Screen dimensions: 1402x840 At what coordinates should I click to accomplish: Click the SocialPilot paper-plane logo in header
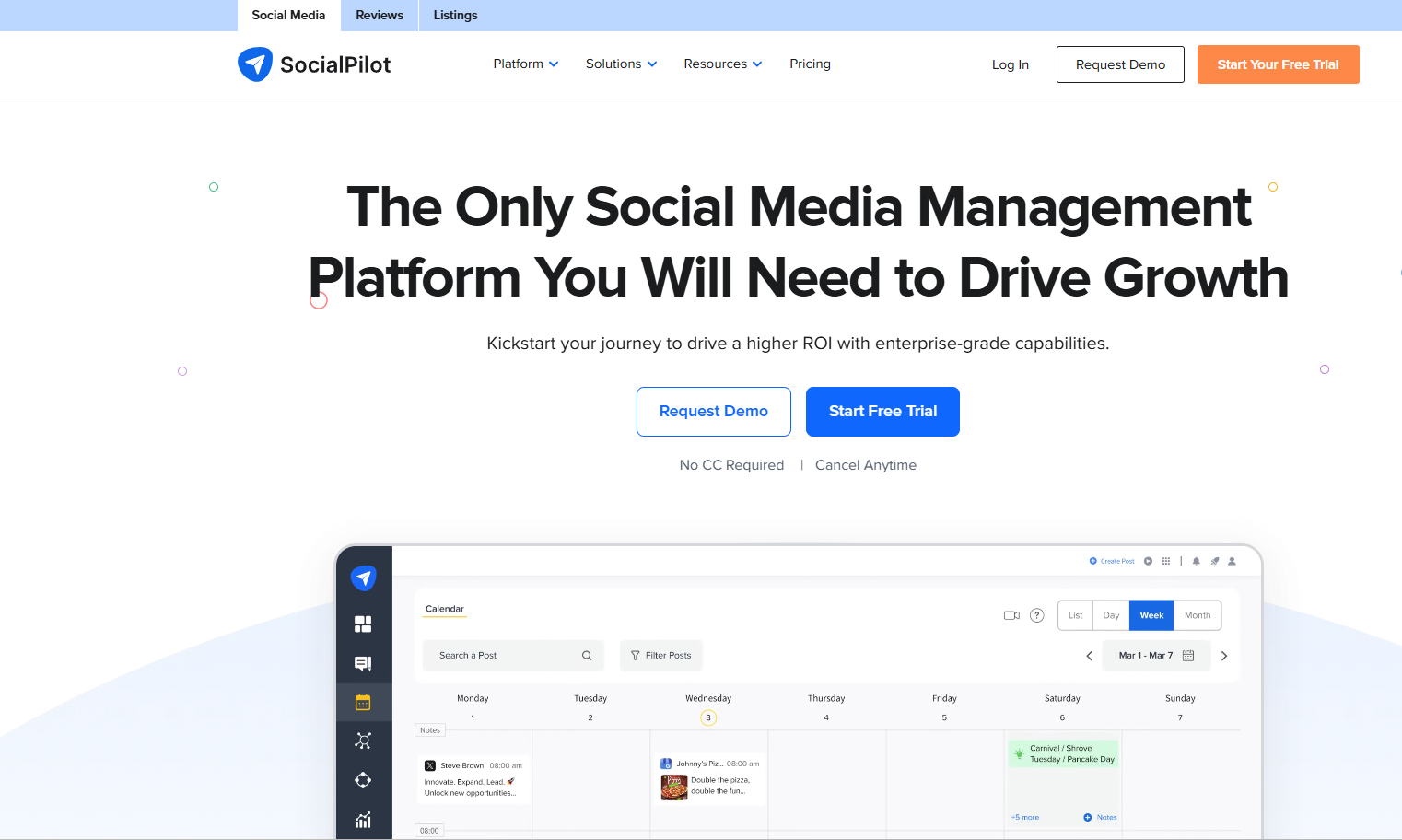pyautogui.click(x=255, y=64)
